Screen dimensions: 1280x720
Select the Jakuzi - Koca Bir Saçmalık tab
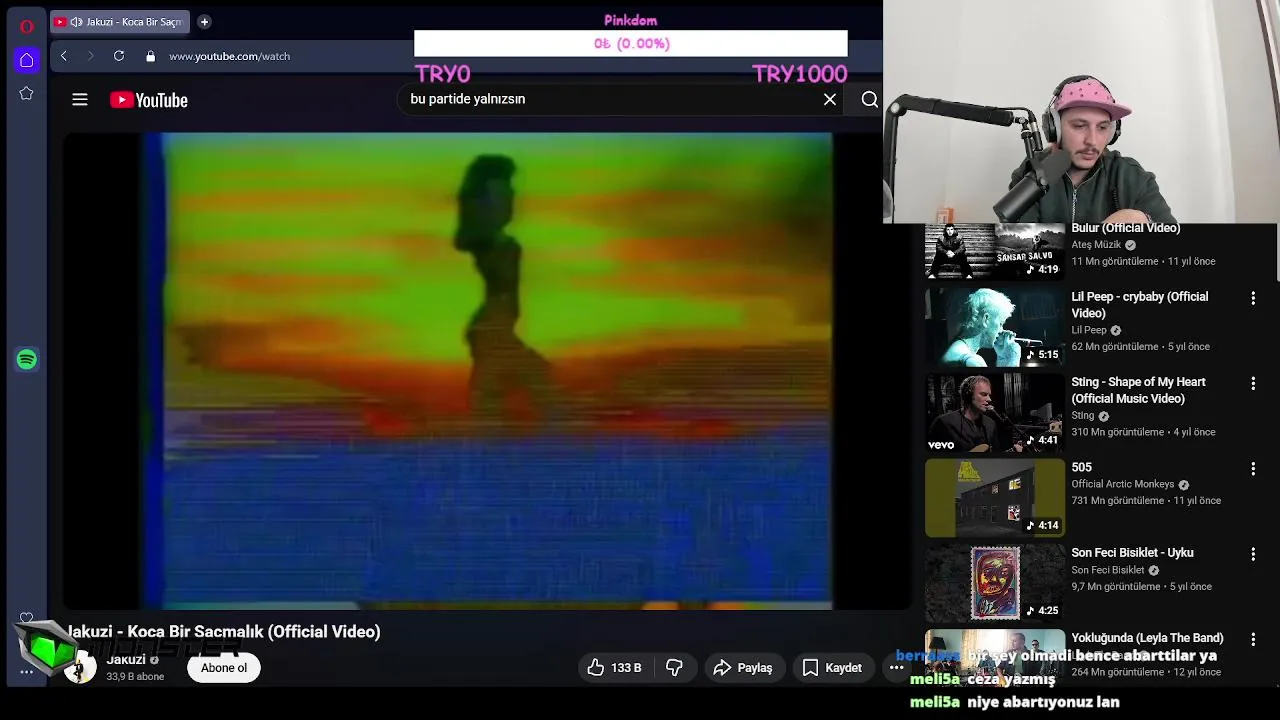[x=118, y=22]
